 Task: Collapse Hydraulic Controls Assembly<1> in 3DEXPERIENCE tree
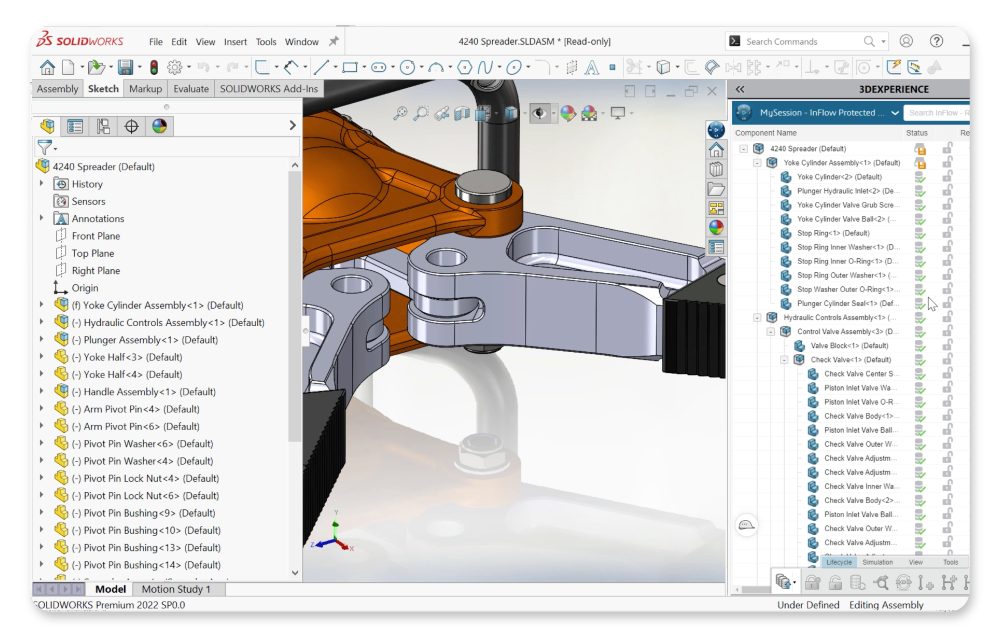[757, 318]
